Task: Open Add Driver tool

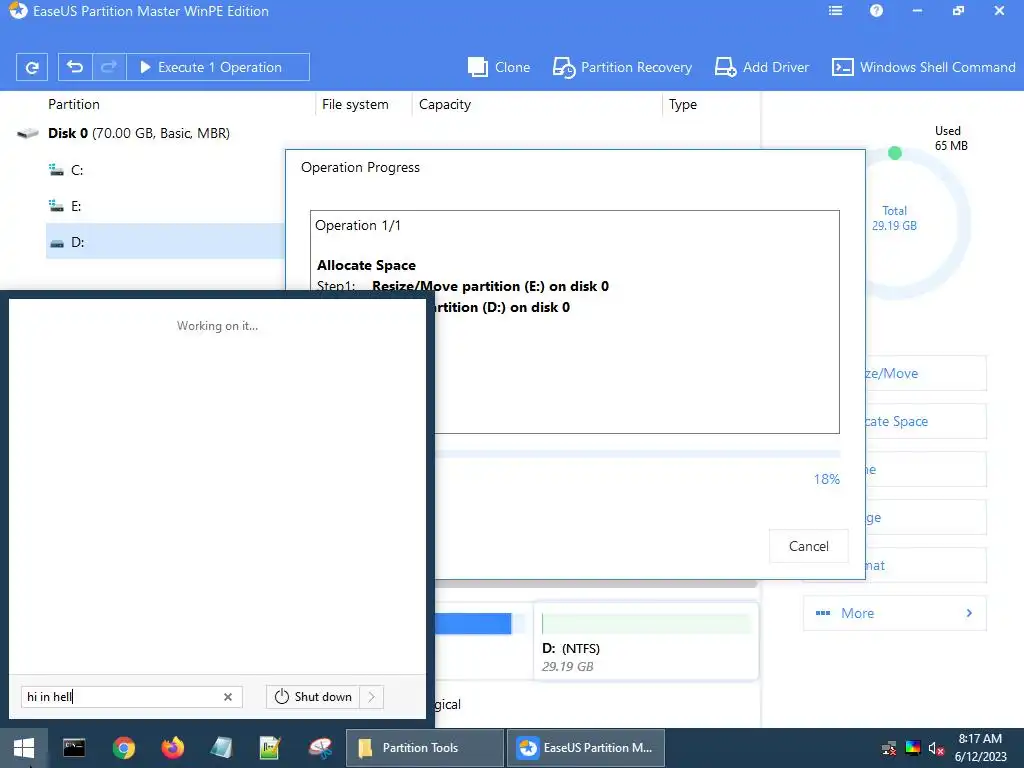Action: 761,67
